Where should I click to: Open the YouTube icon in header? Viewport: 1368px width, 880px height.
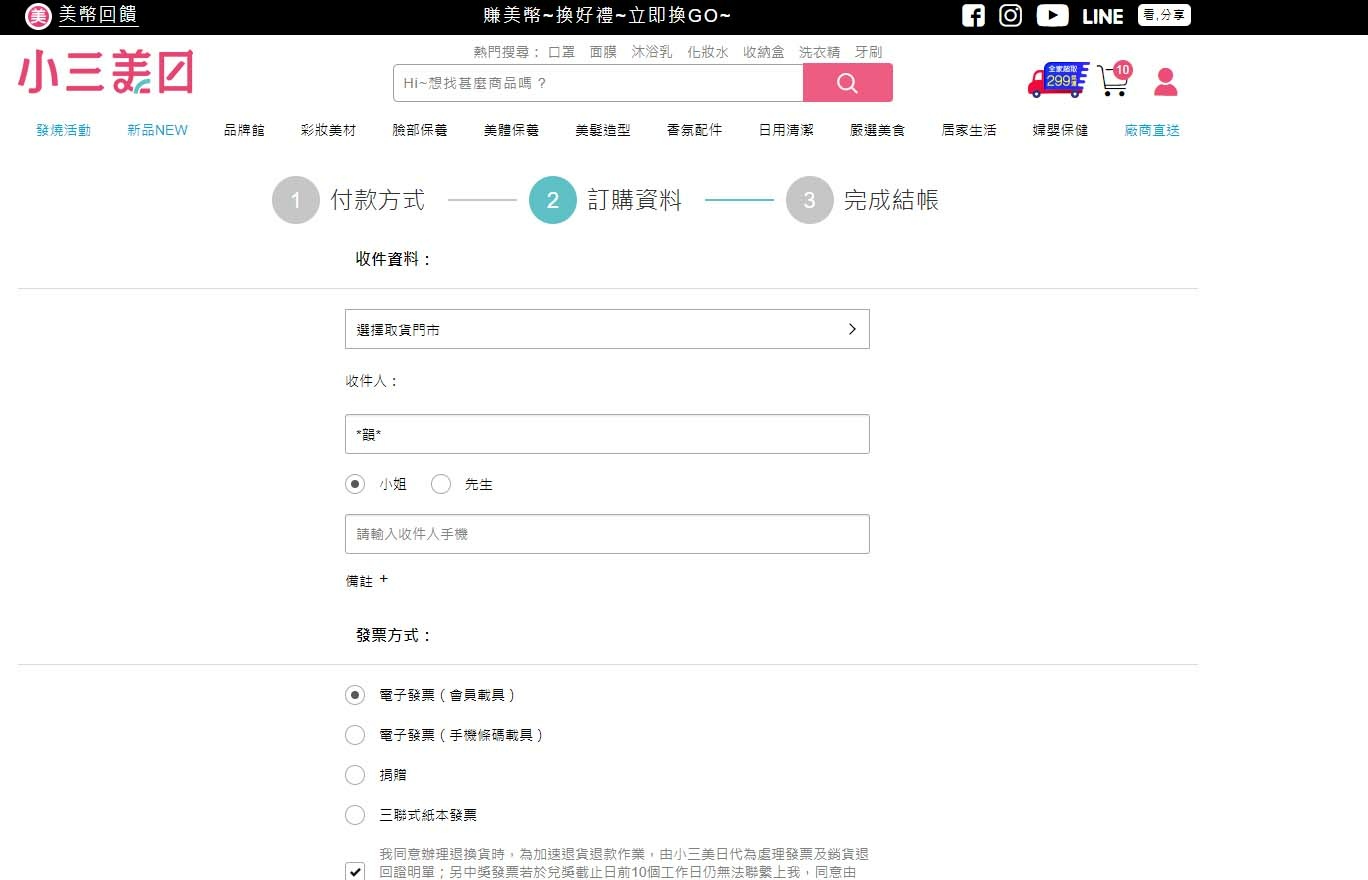[1052, 15]
